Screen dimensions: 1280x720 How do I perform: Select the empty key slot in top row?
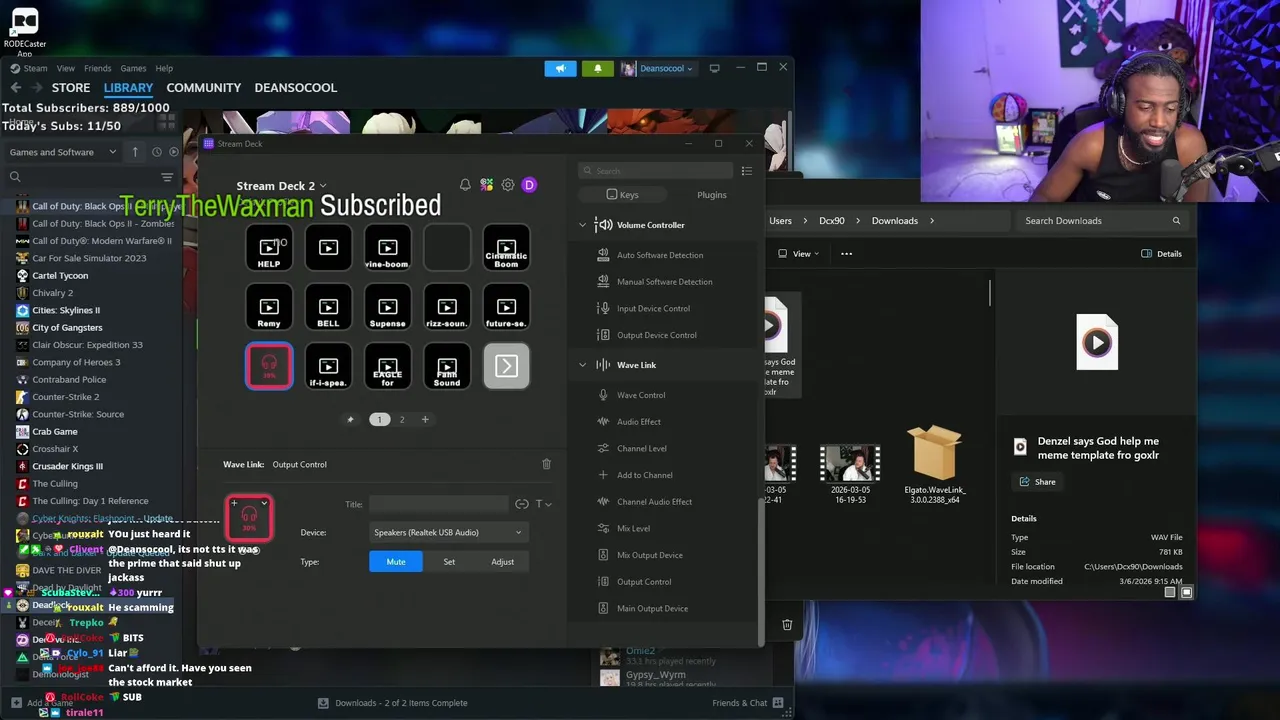click(x=447, y=248)
